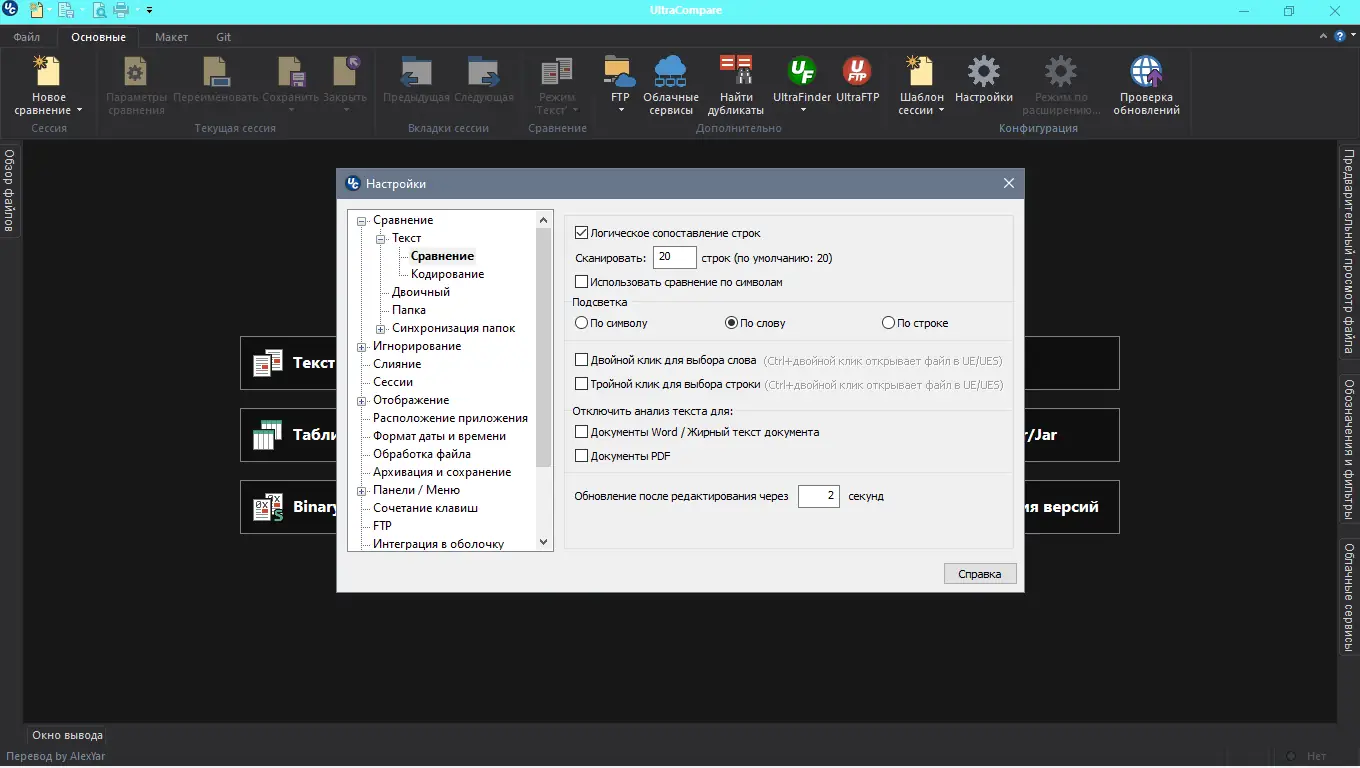The width and height of the screenshot is (1360, 768).
Task: Click the Comparison parameters (Параметры сравнения) icon
Action: click(x=136, y=72)
